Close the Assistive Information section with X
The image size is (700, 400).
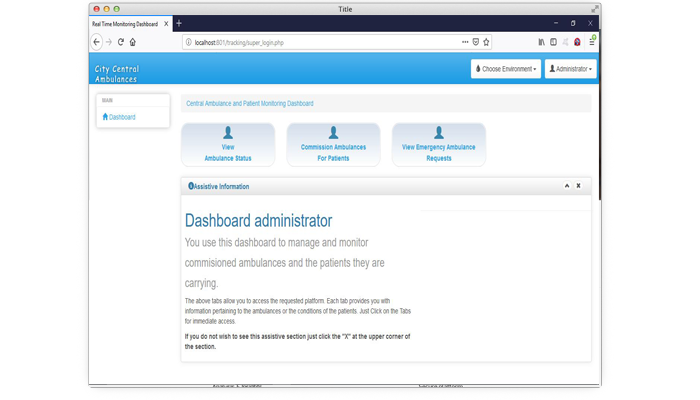[578, 186]
